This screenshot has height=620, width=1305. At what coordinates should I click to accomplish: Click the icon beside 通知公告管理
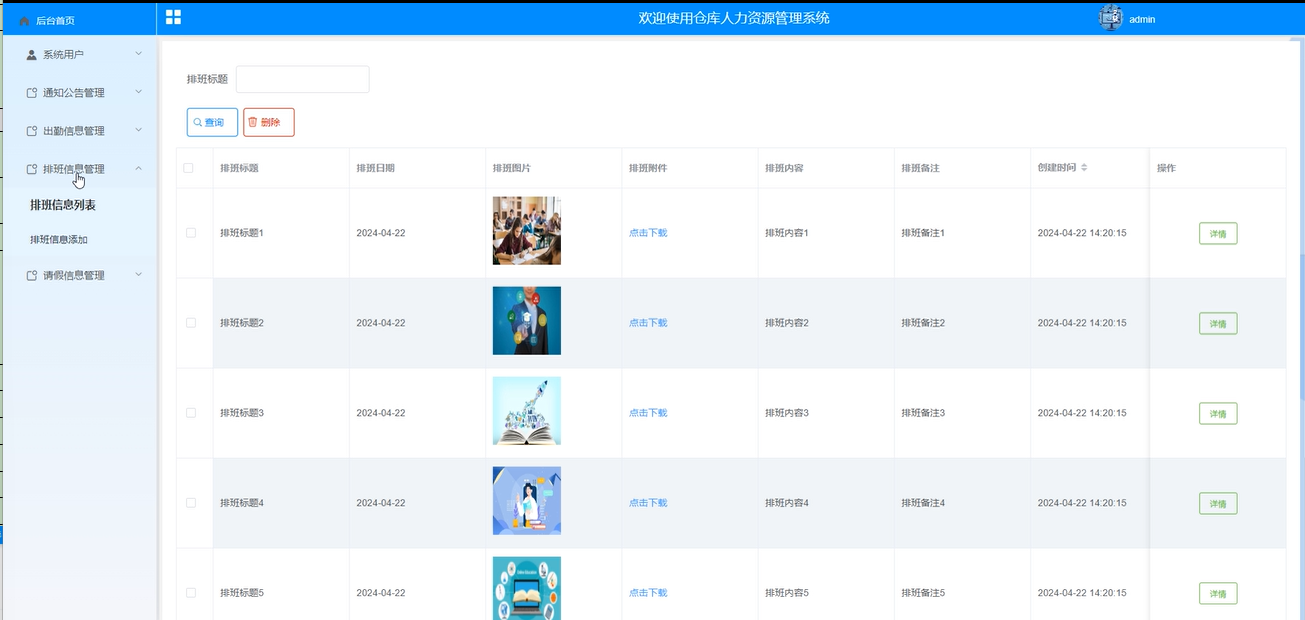32,93
